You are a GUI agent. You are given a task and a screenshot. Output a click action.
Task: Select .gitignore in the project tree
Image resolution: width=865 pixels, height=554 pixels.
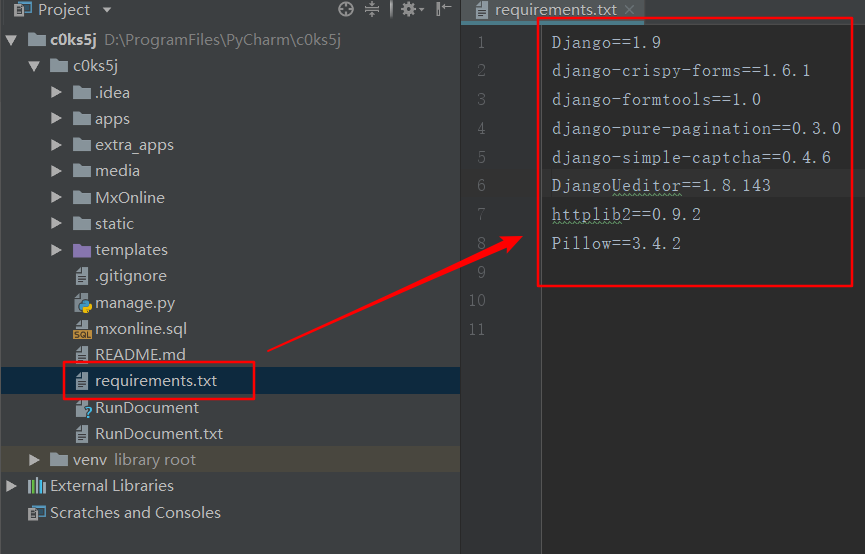coord(131,276)
